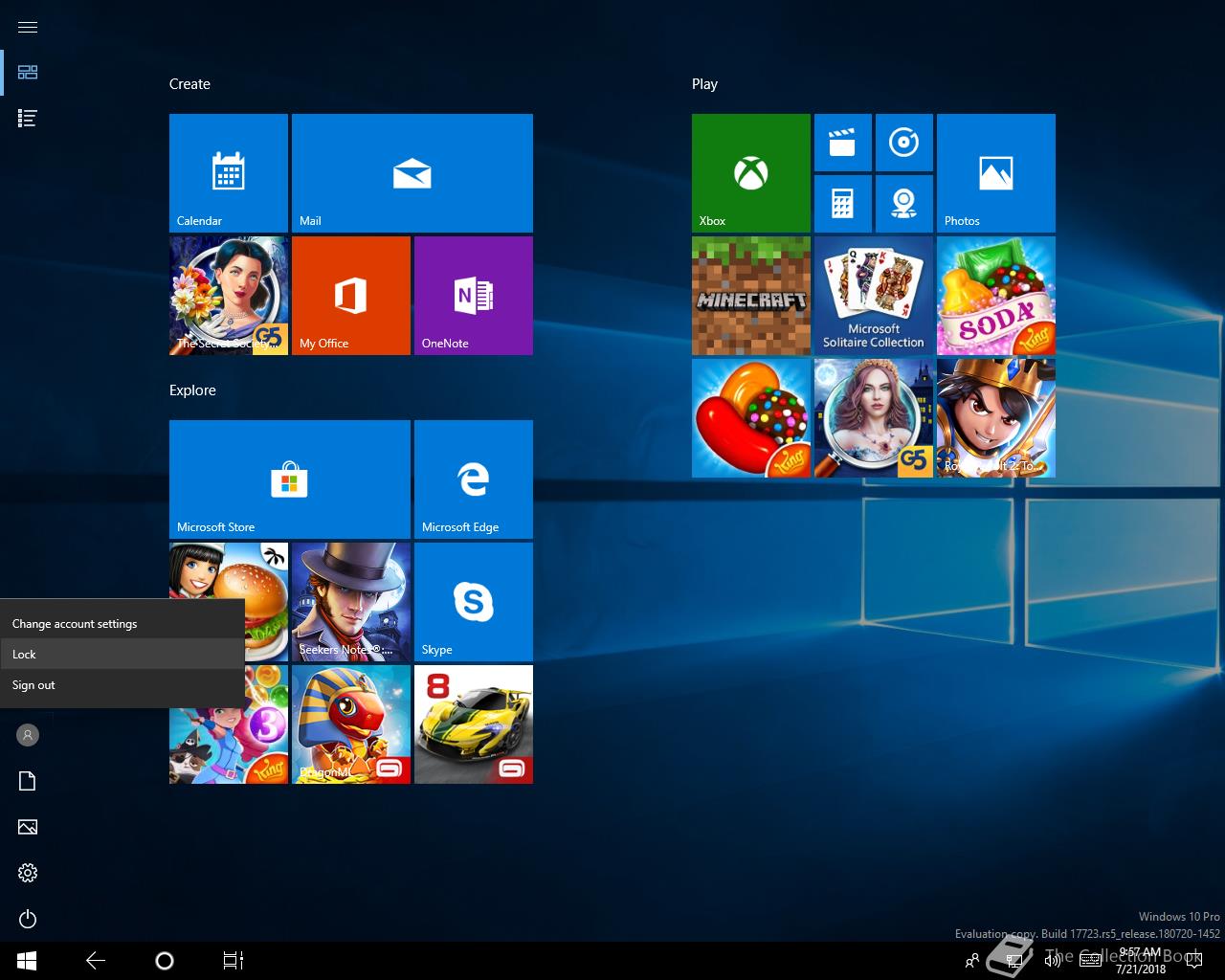
Task: Launch the Candy Crush Saga candy tile
Action: 751,418
